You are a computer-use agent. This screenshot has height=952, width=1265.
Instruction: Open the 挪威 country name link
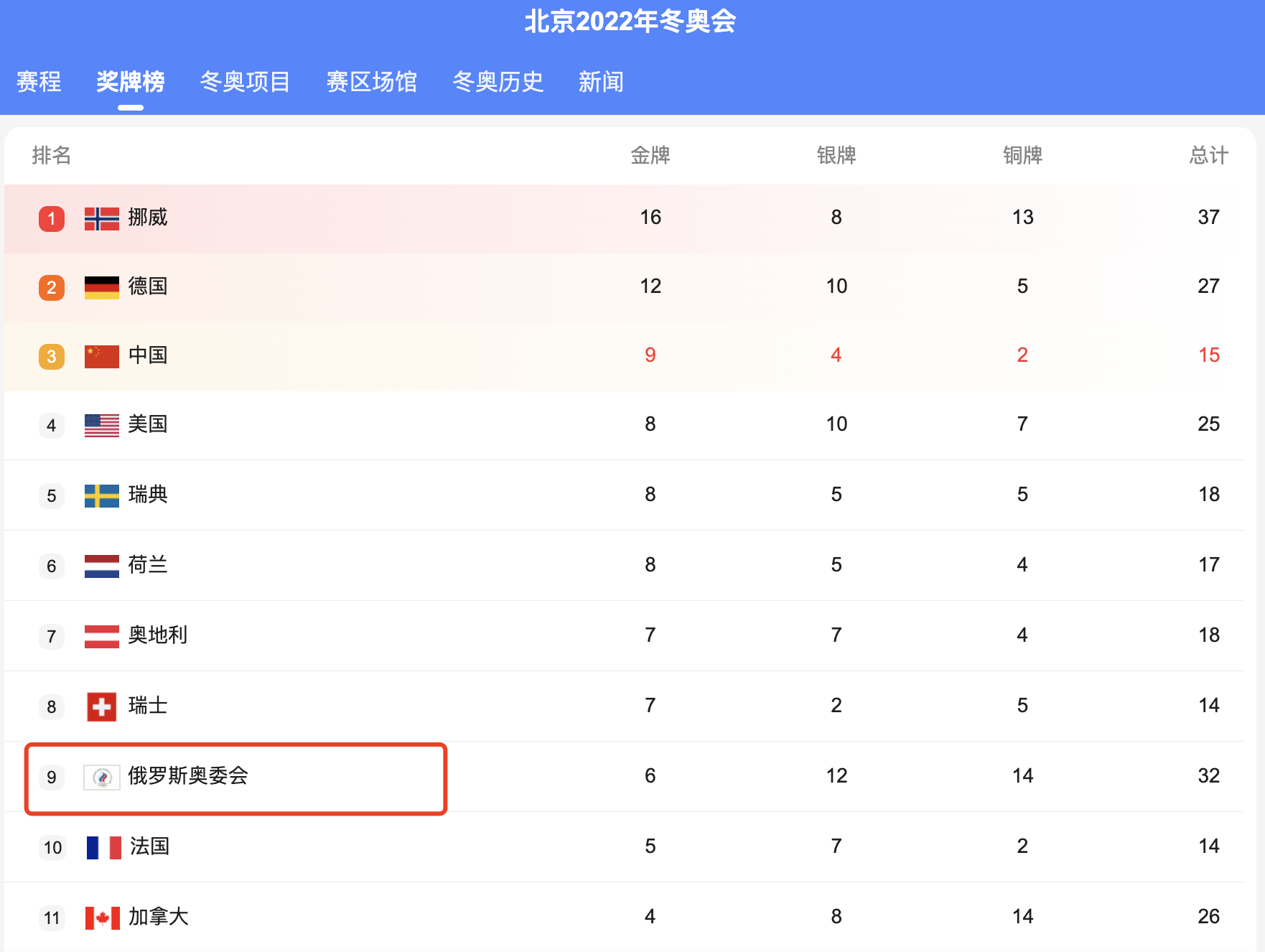[x=148, y=217]
